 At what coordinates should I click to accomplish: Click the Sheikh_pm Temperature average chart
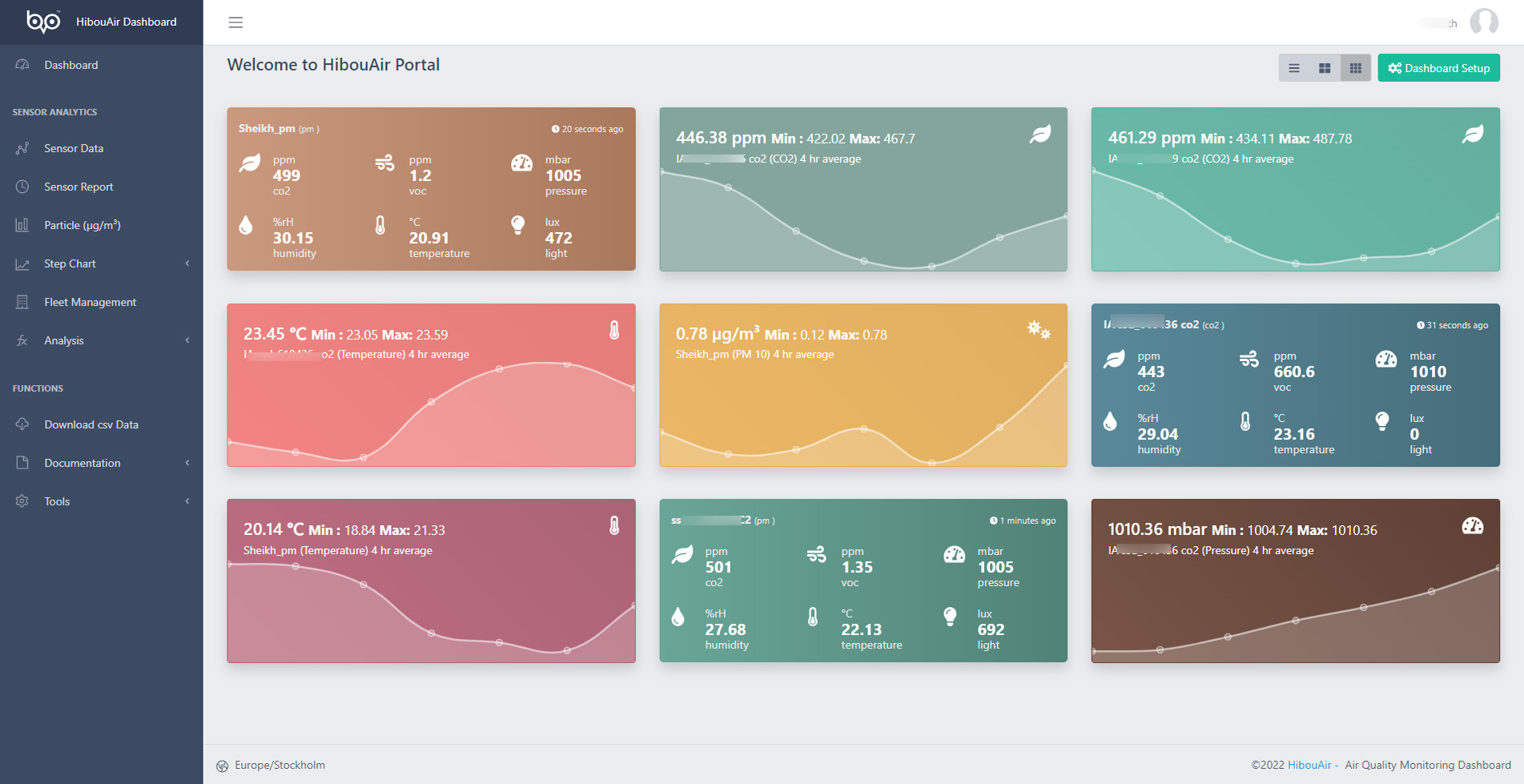coord(431,611)
